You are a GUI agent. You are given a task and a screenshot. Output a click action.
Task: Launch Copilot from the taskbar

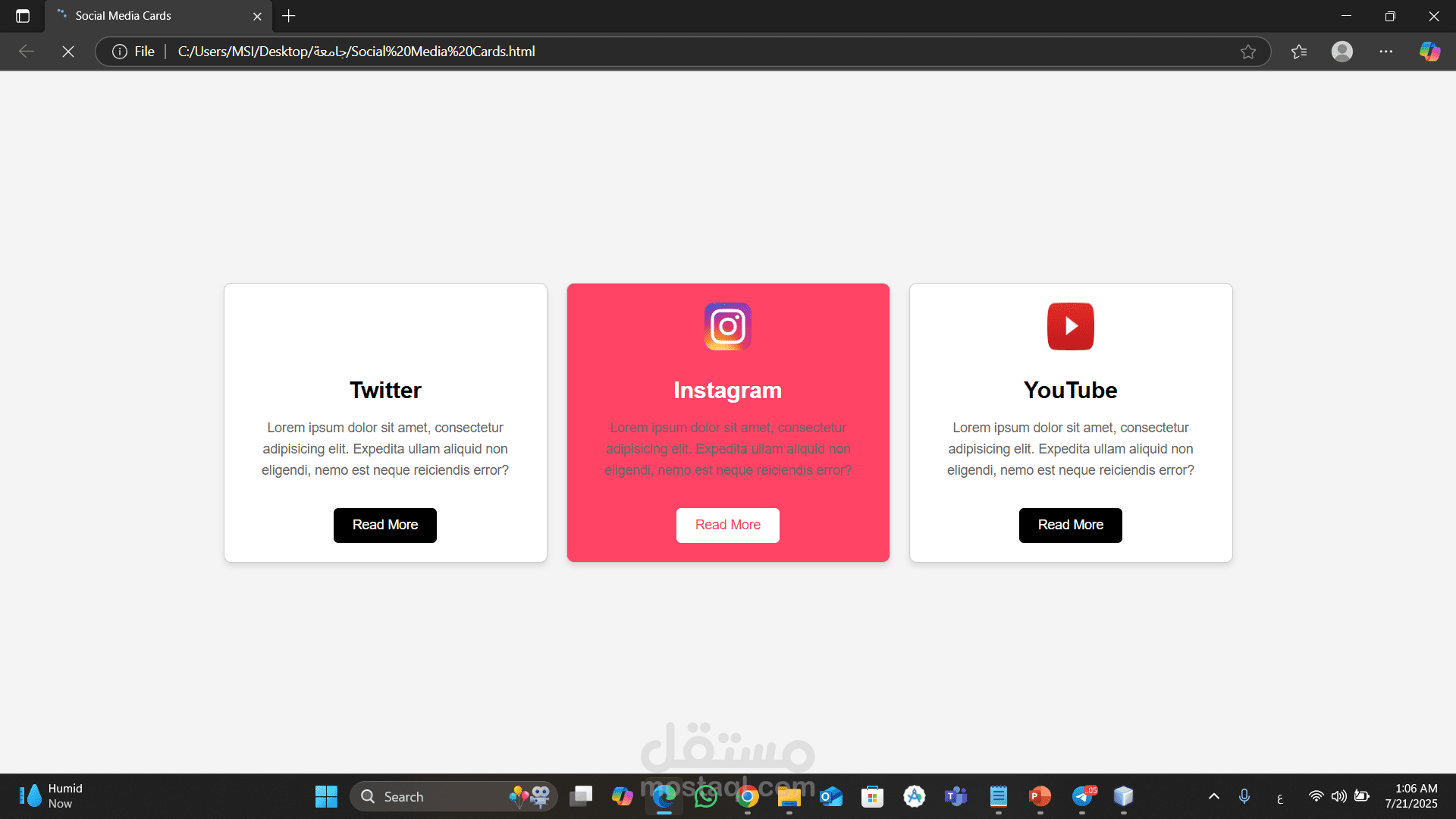pyautogui.click(x=623, y=796)
